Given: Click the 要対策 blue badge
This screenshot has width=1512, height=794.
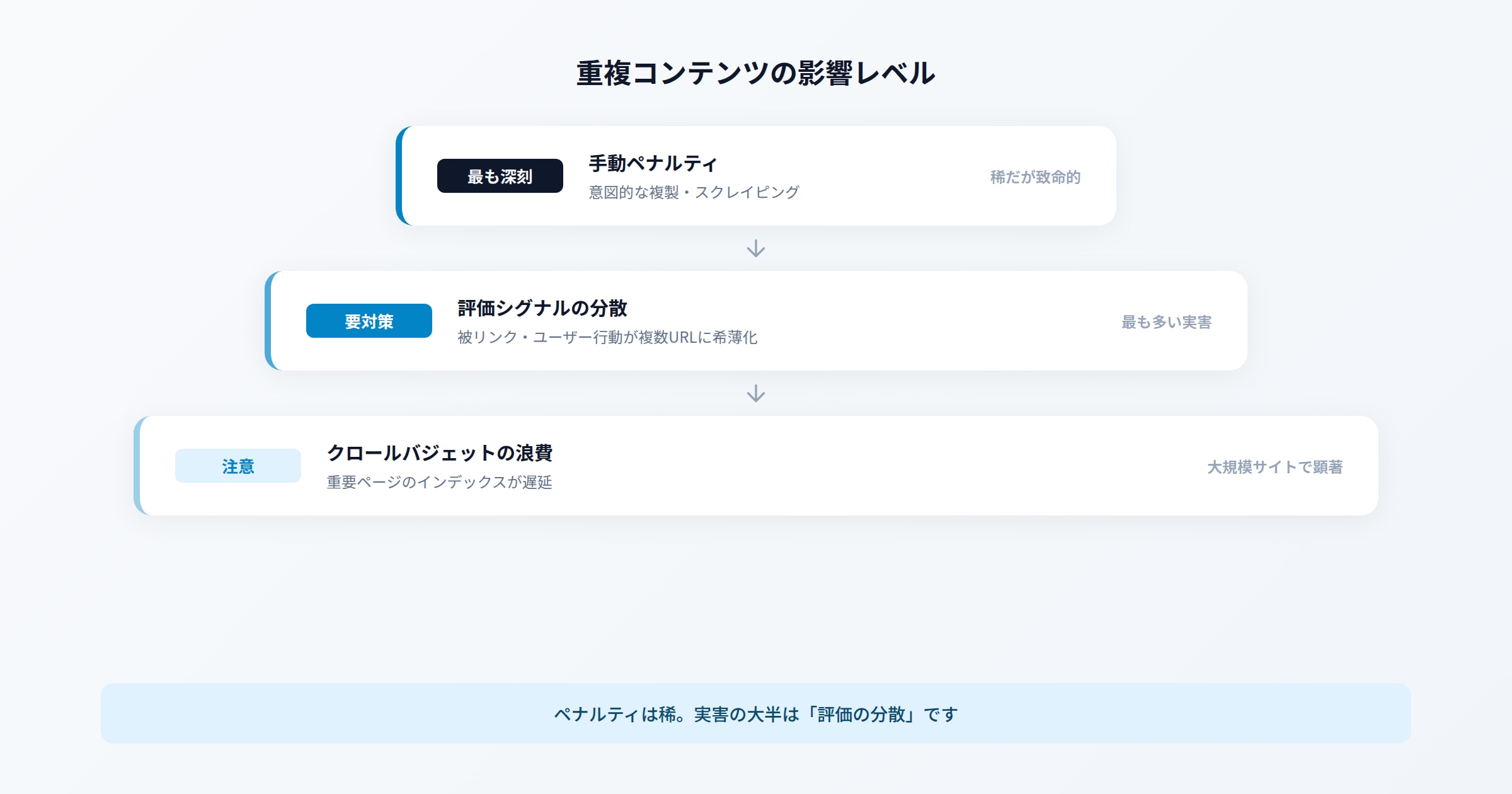Looking at the screenshot, I should [x=369, y=321].
